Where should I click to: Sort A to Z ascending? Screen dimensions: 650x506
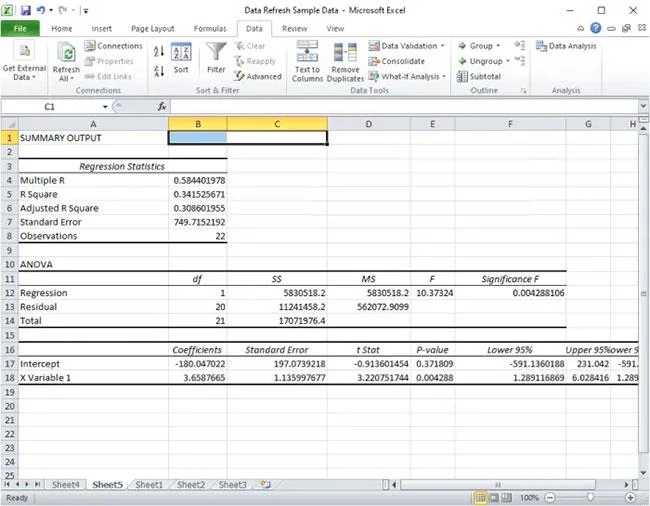(x=159, y=51)
